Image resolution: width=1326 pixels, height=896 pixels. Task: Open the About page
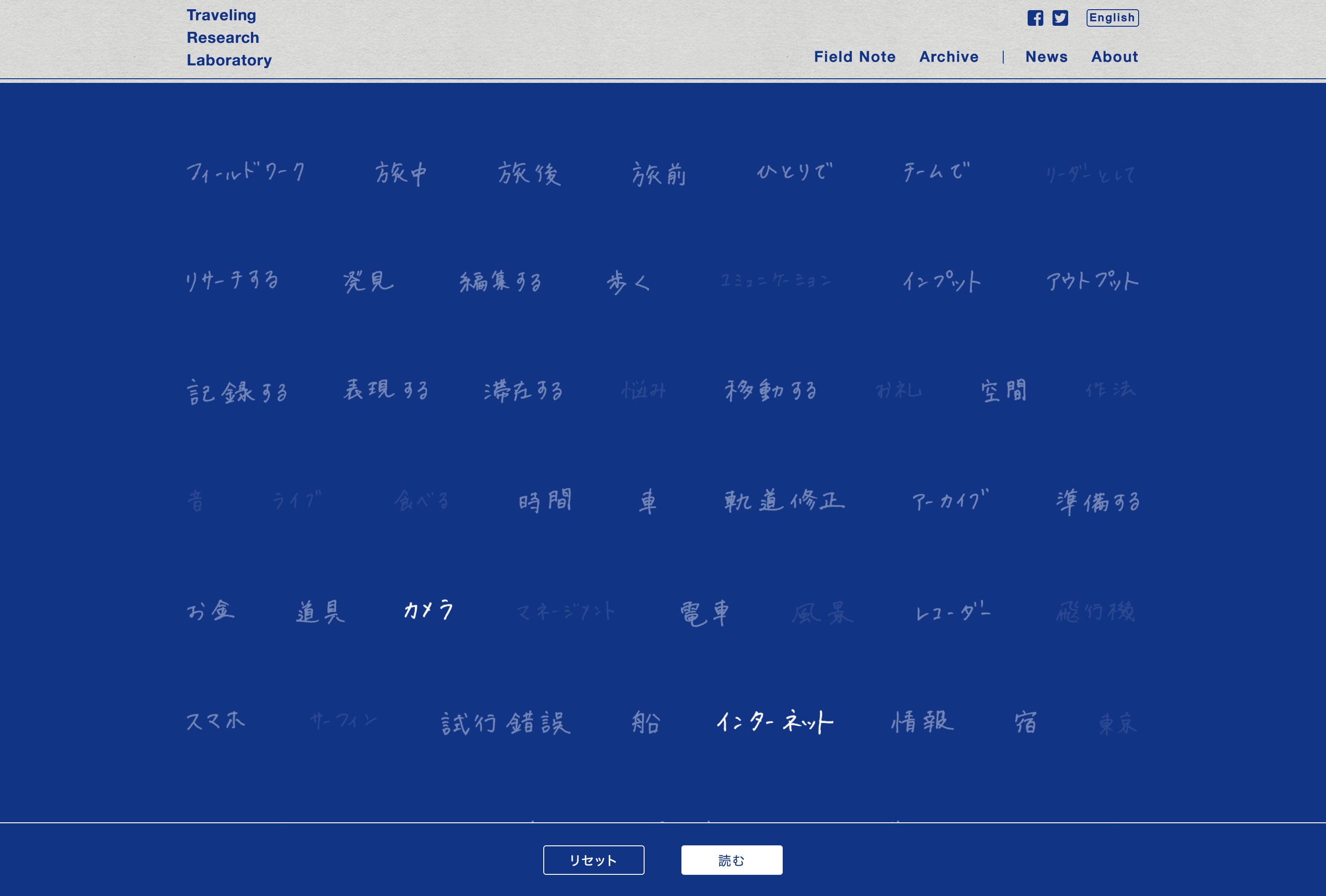pyautogui.click(x=1114, y=57)
